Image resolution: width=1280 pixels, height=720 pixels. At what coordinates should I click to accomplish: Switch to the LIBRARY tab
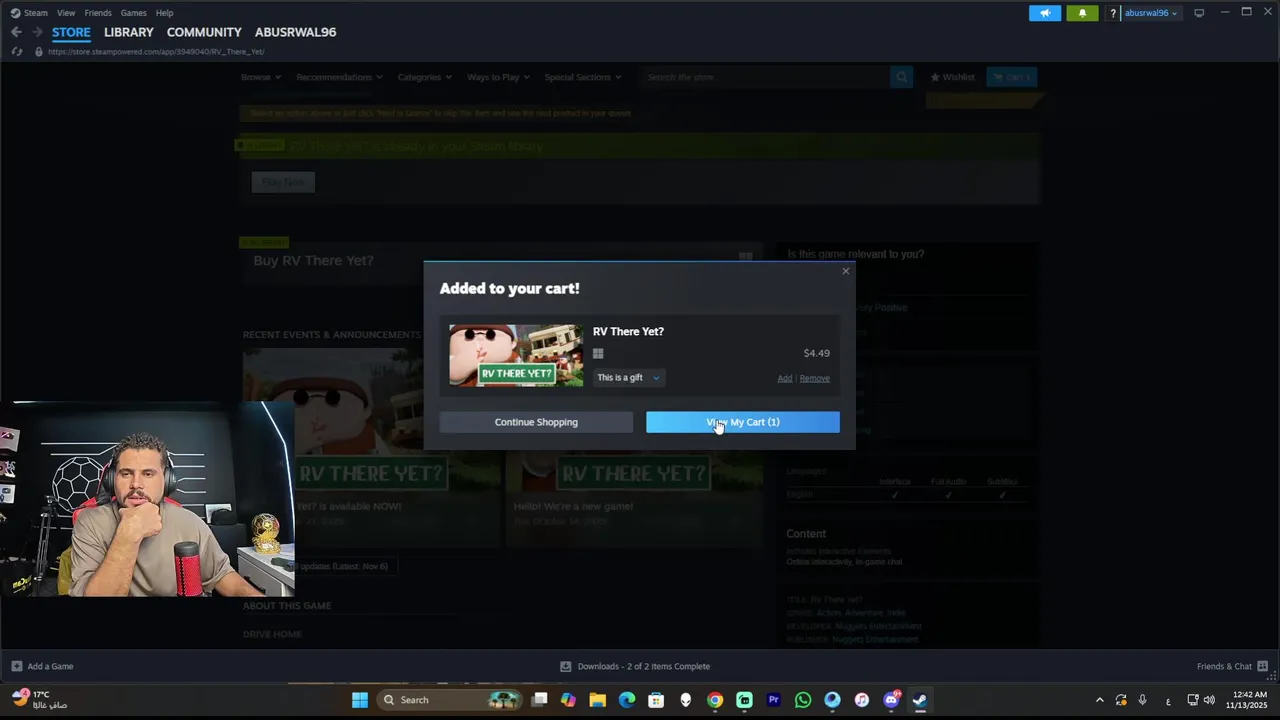(x=129, y=32)
